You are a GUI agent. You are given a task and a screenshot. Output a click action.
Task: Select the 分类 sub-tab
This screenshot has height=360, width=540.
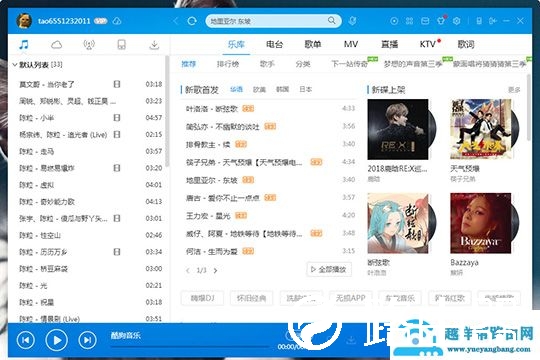click(303, 64)
